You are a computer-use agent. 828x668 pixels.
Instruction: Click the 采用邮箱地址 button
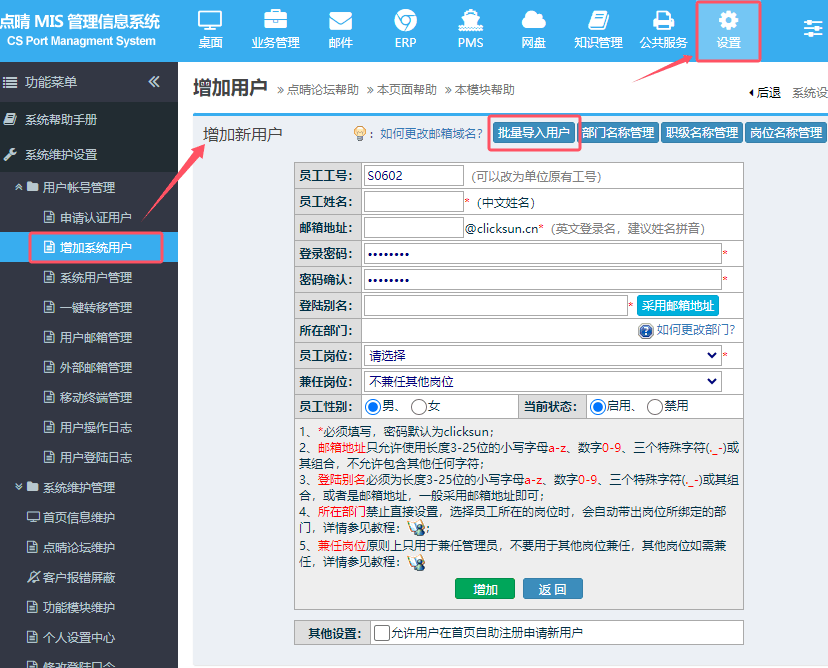tap(678, 305)
